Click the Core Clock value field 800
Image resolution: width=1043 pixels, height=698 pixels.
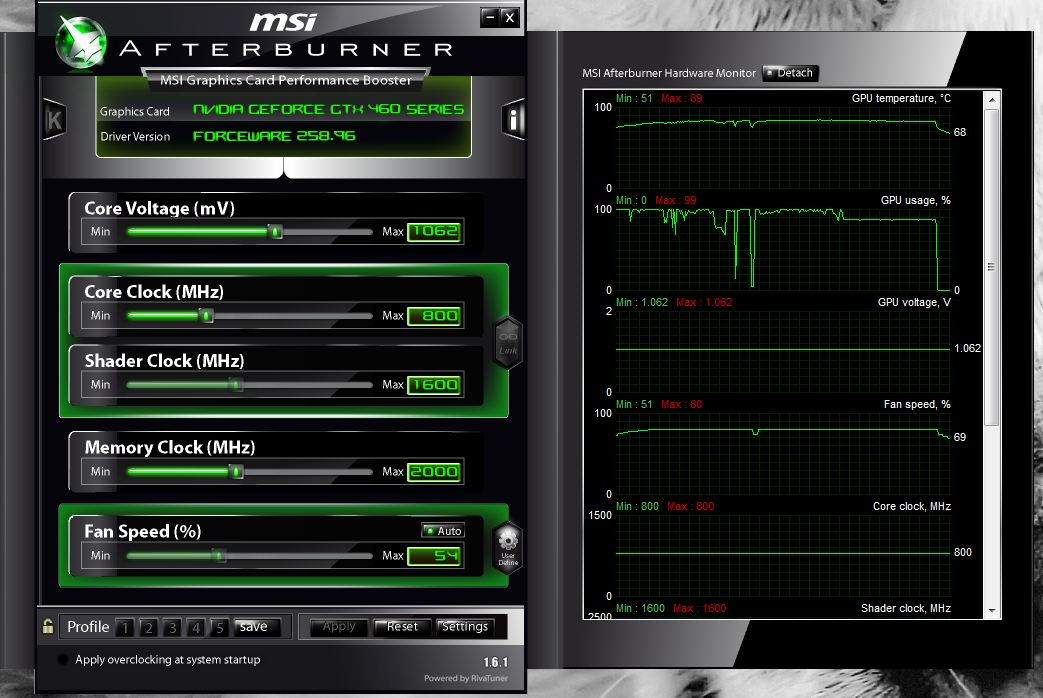[x=434, y=315]
